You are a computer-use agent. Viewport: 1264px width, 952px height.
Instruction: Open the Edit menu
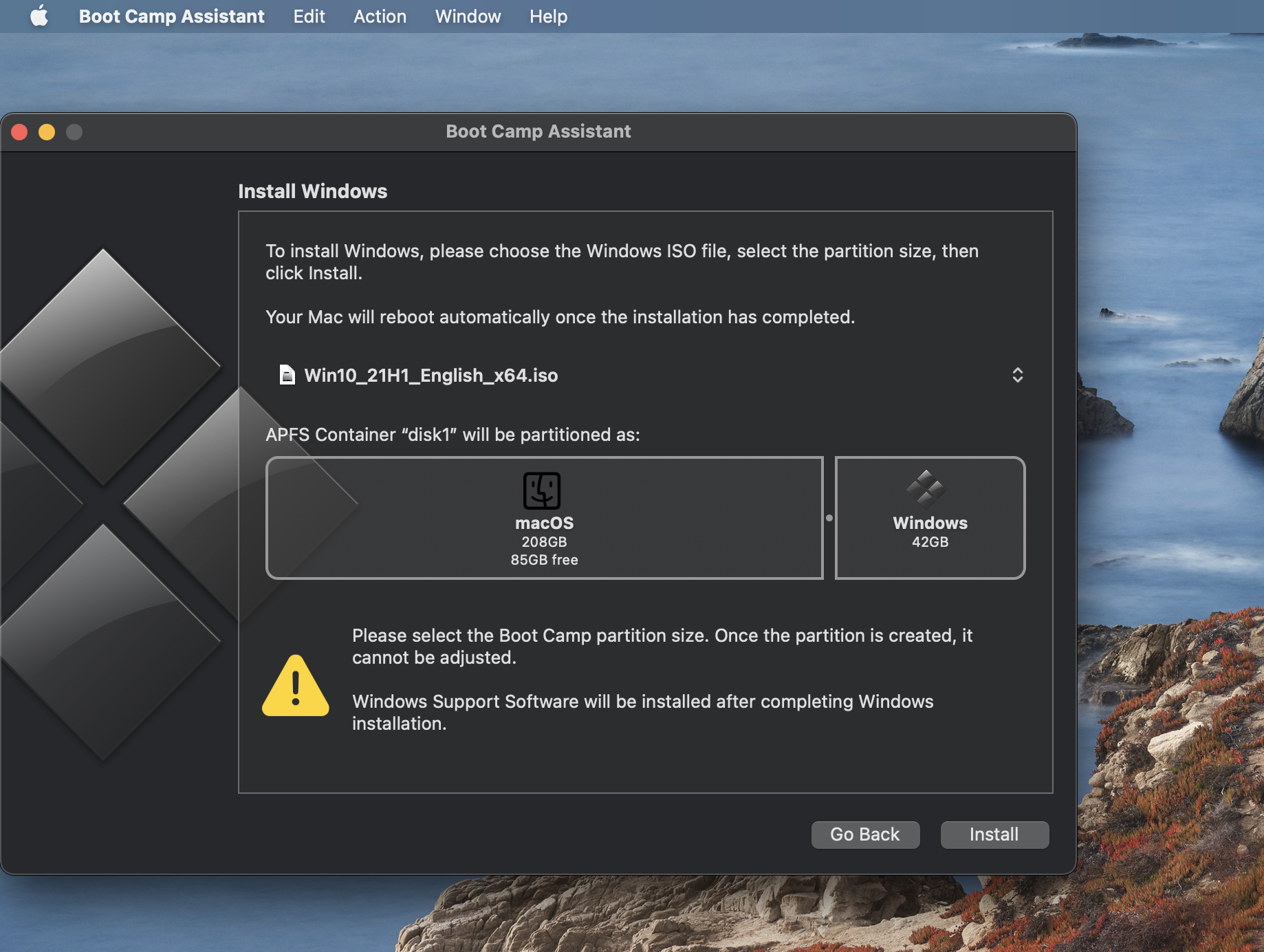309,16
